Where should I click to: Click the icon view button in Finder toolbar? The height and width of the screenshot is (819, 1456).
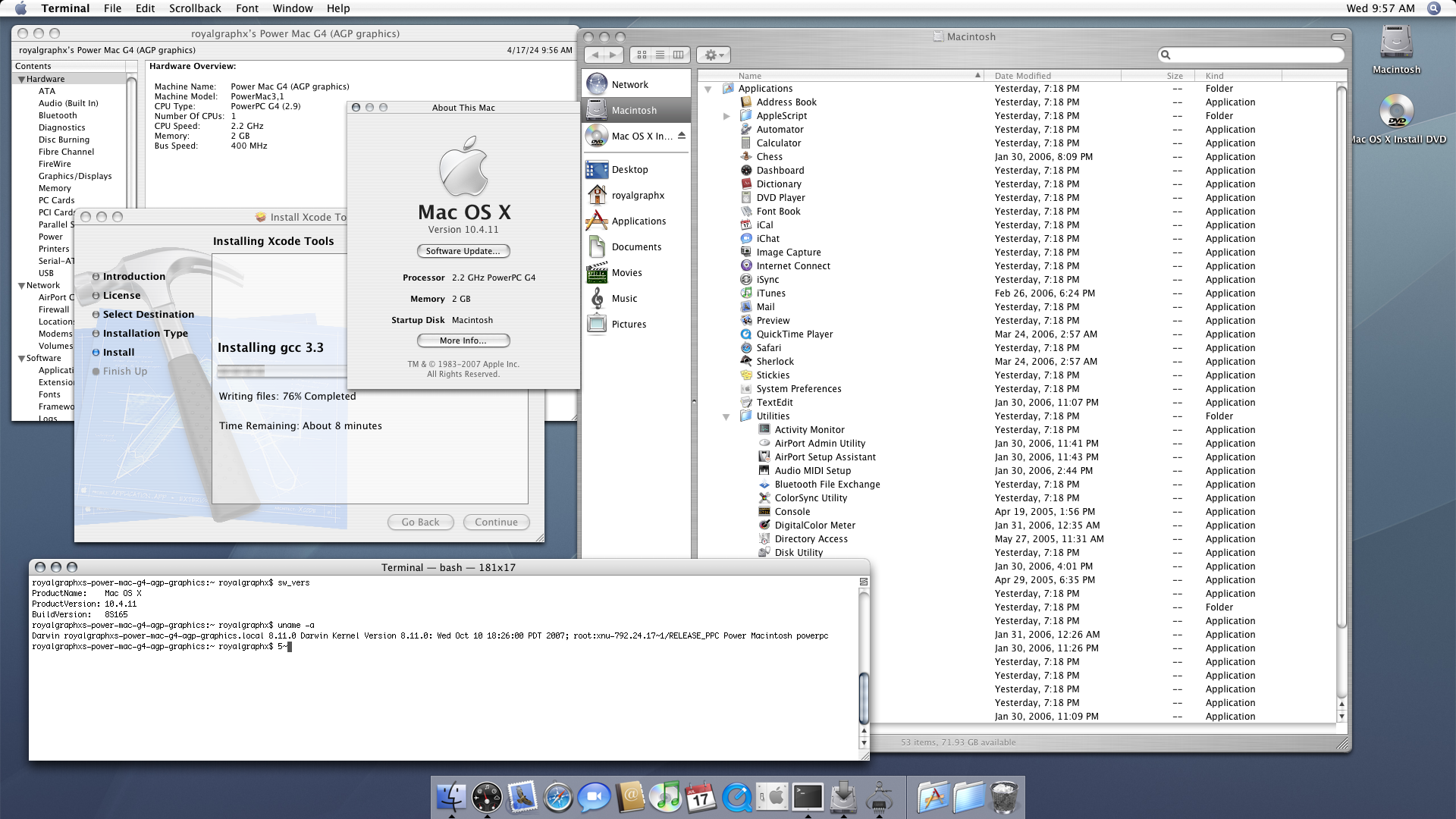(x=641, y=54)
